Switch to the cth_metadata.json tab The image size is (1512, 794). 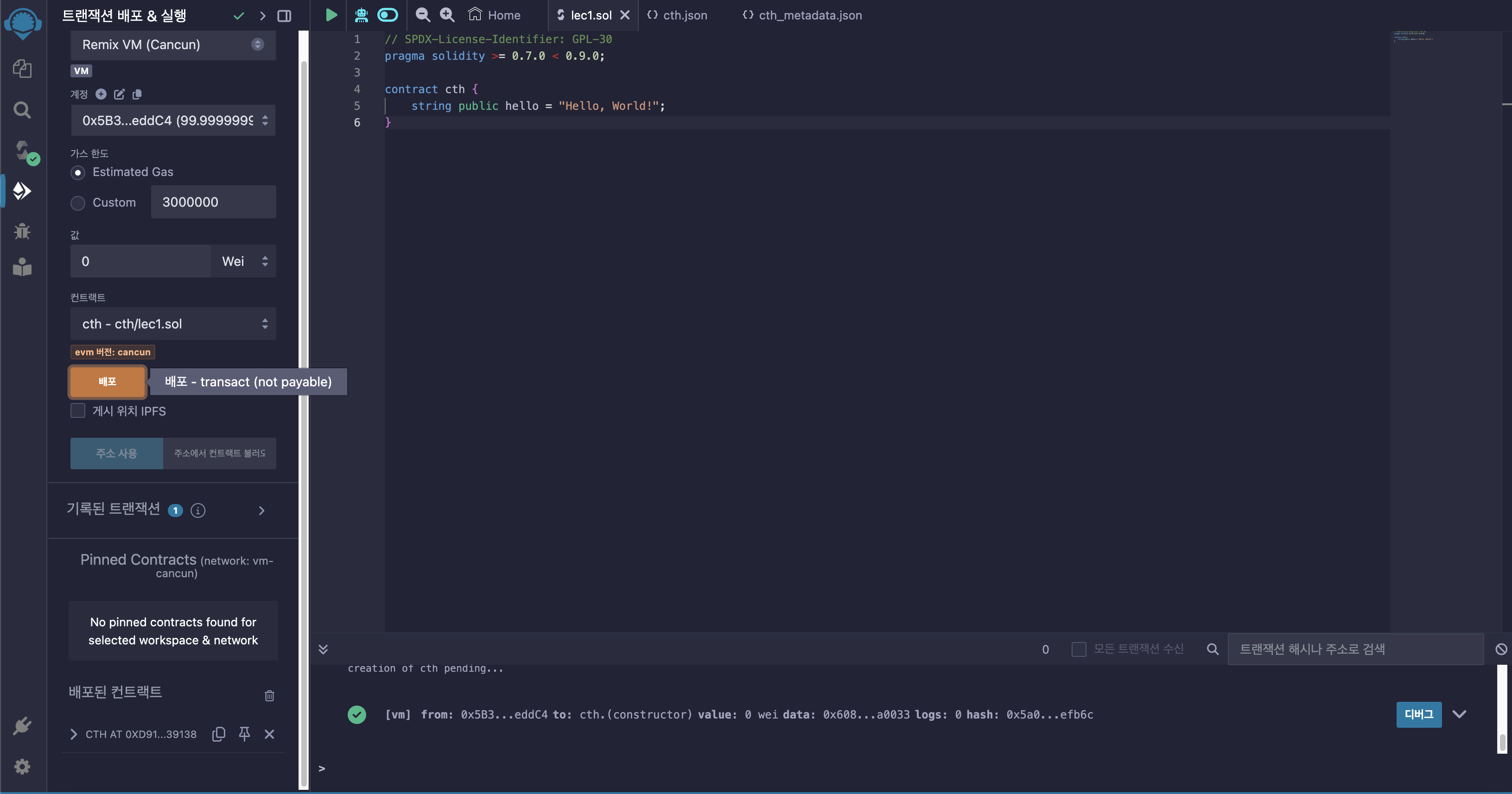click(x=802, y=15)
